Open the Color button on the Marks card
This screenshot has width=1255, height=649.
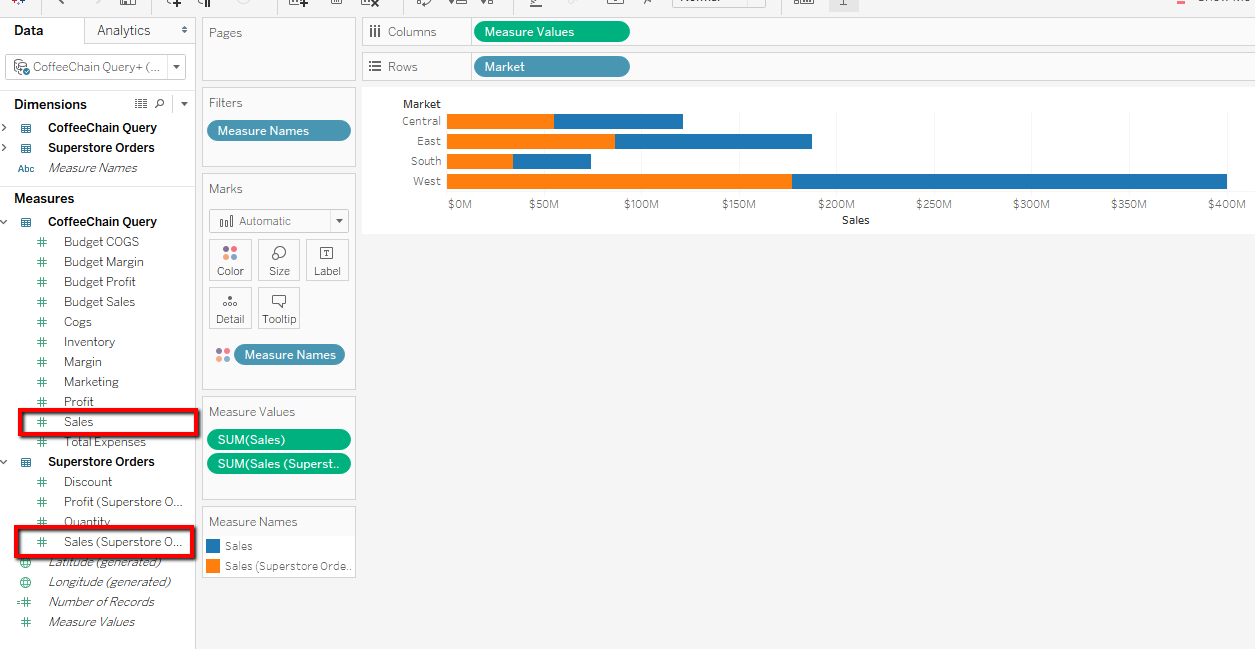230,259
